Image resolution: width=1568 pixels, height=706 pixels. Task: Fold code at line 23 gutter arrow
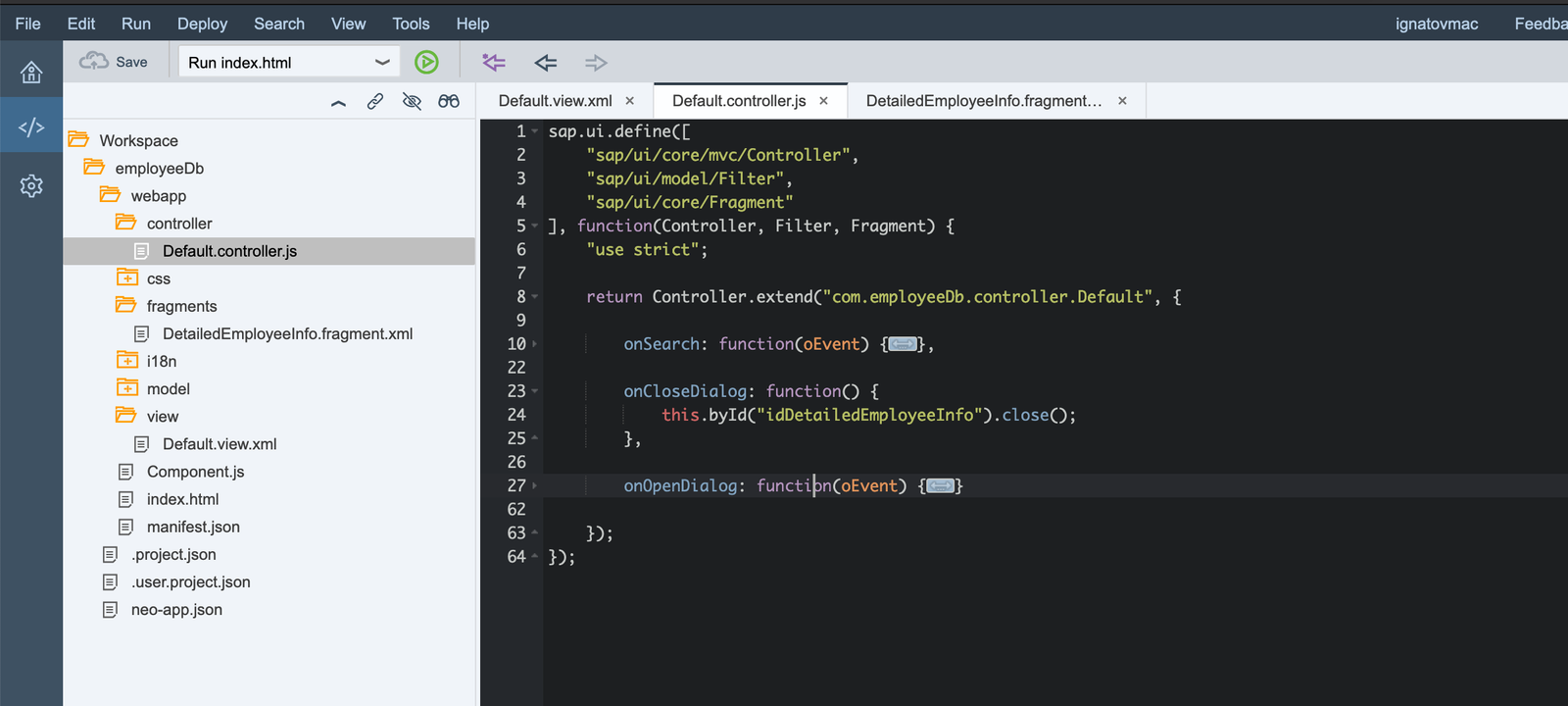click(535, 391)
